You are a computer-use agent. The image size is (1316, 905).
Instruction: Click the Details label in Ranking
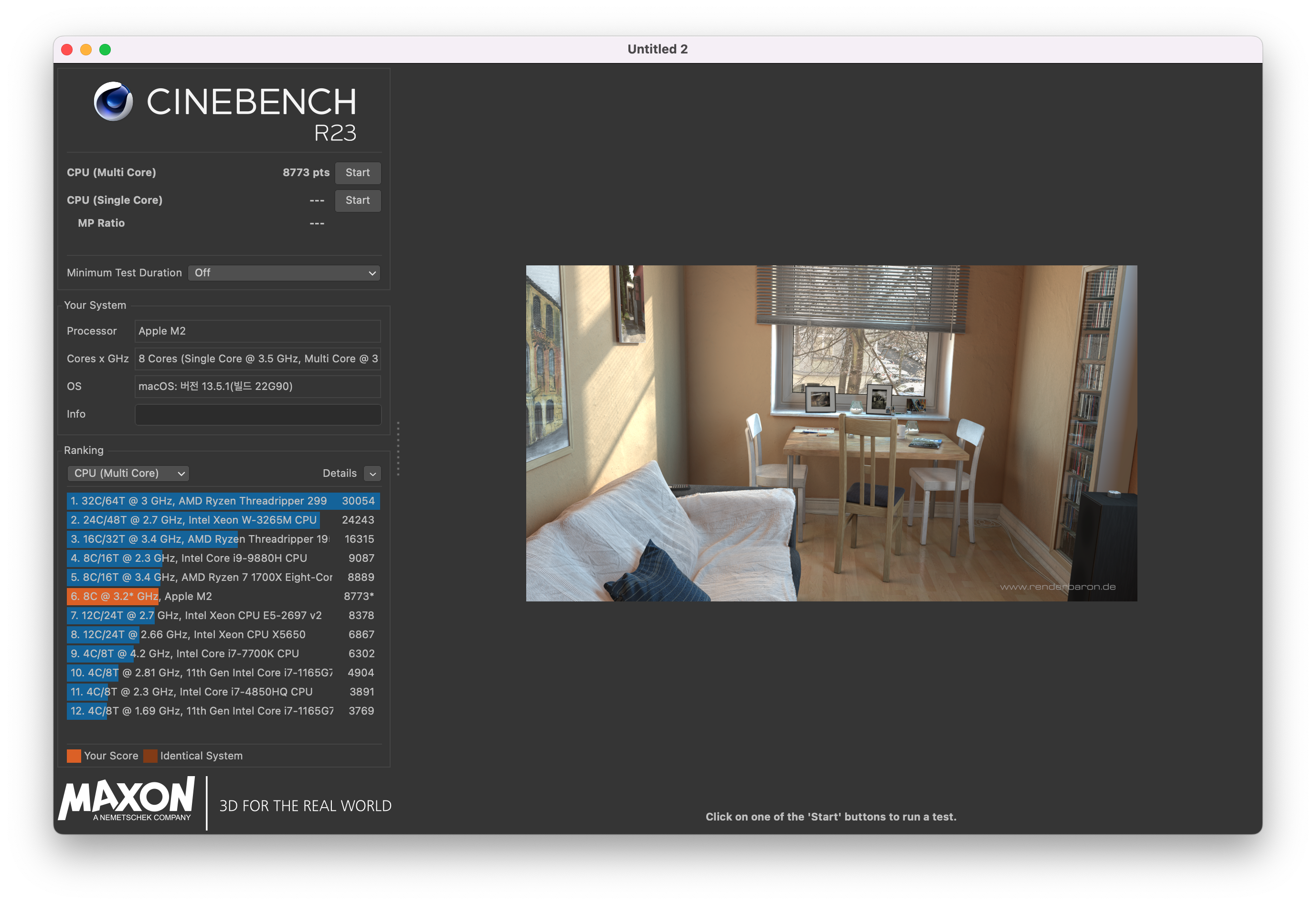339,473
